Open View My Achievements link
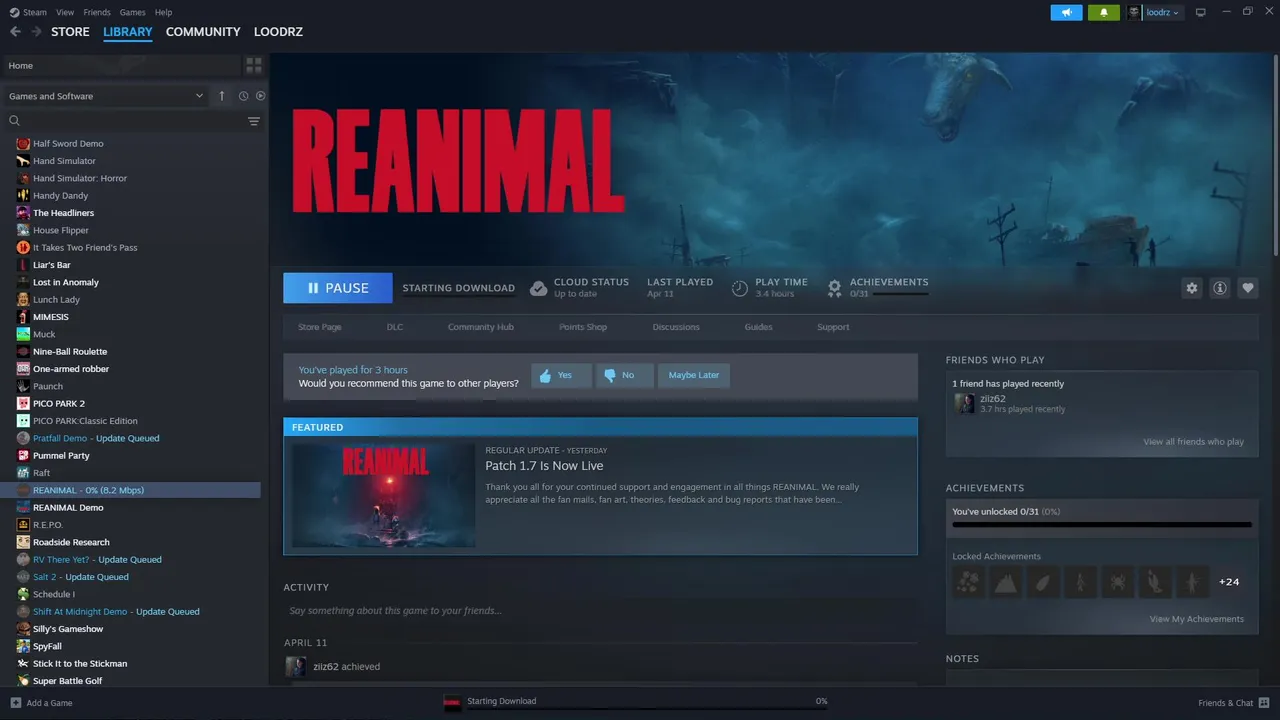 click(x=1197, y=619)
